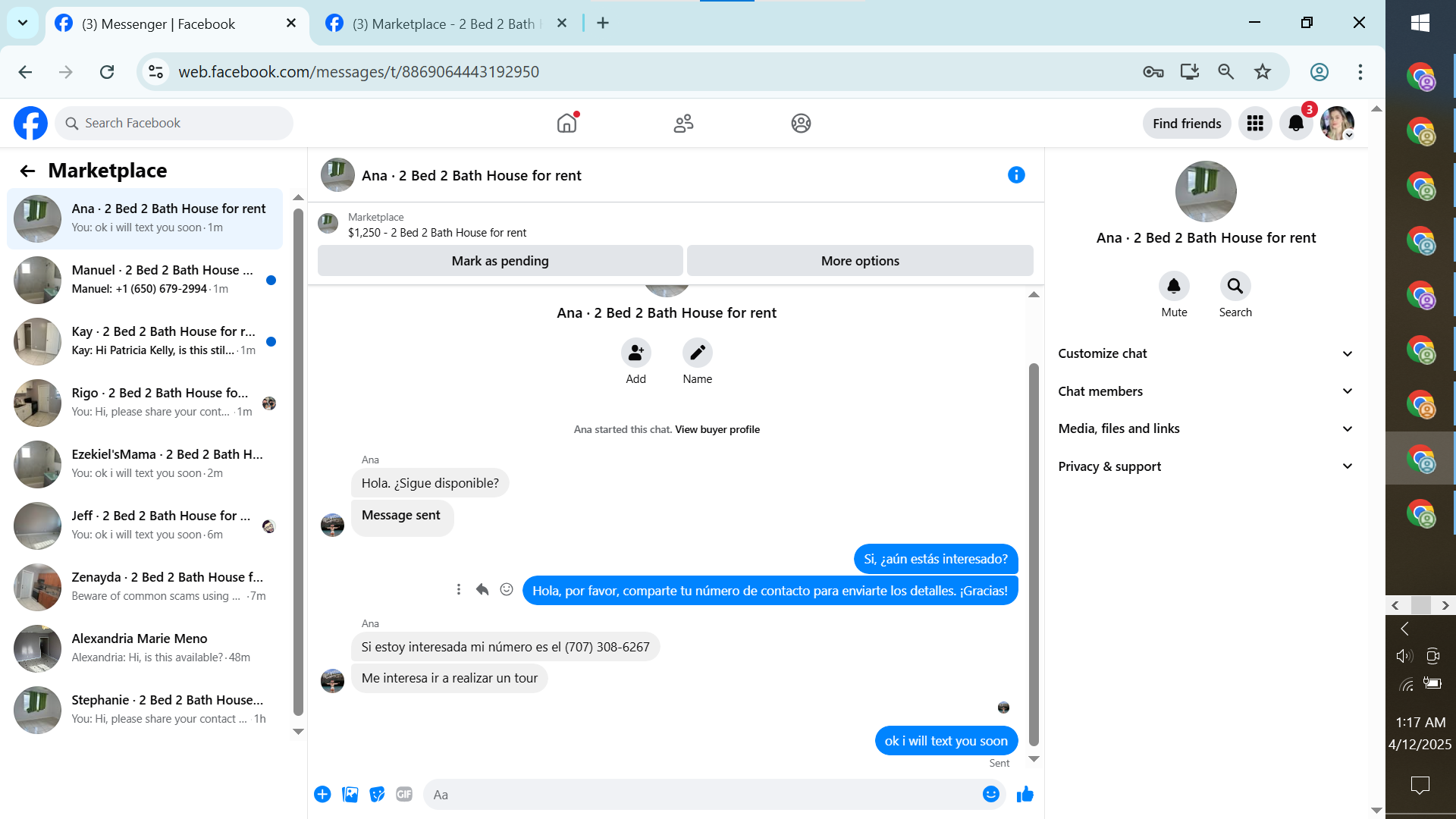Choose a sticker for the message

click(377, 794)
